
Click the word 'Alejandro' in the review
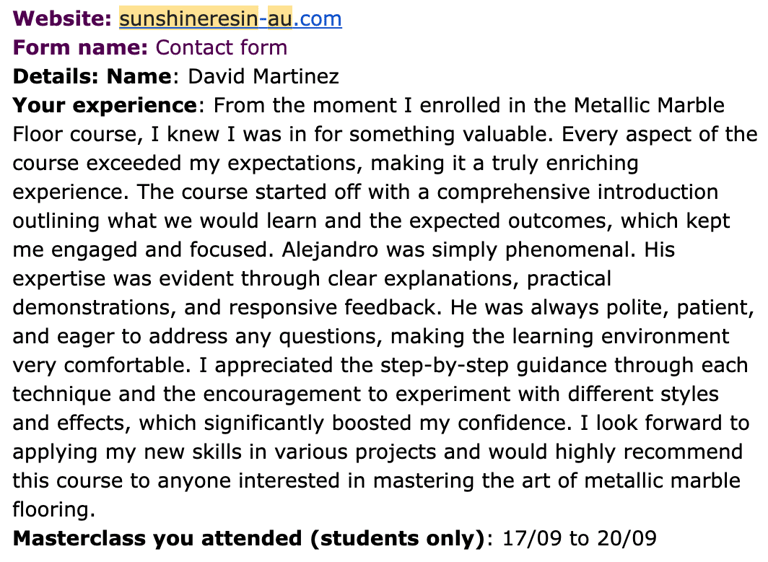point(330,250)
